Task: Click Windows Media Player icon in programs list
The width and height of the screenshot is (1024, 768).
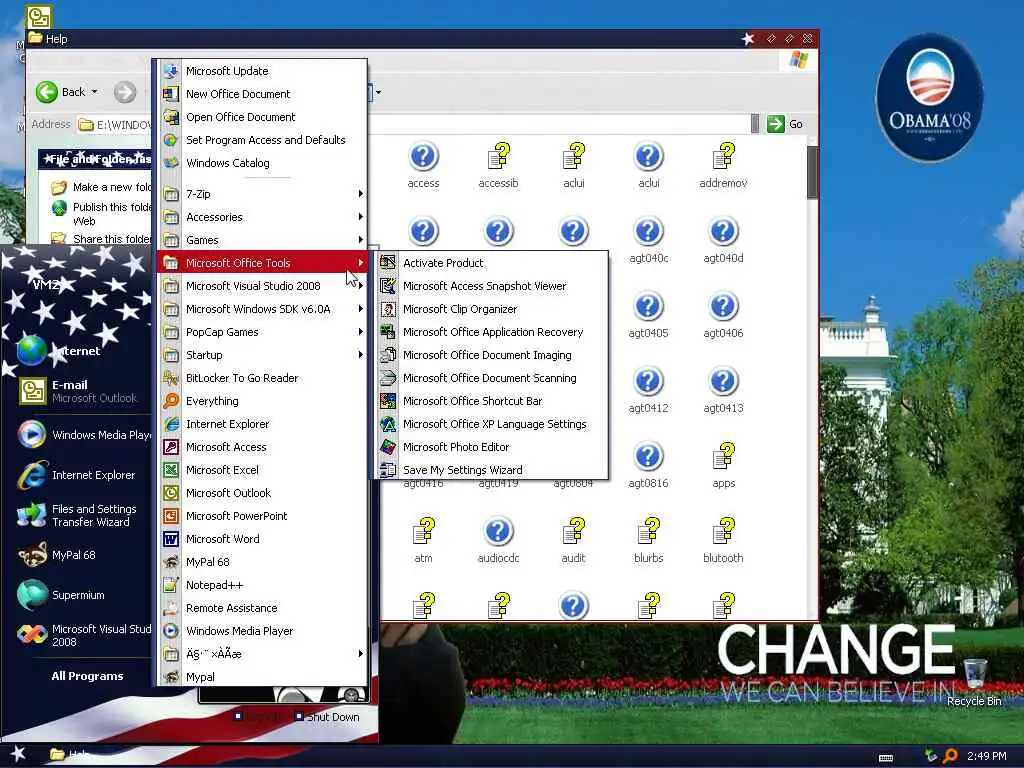Action: coord(171,630)
